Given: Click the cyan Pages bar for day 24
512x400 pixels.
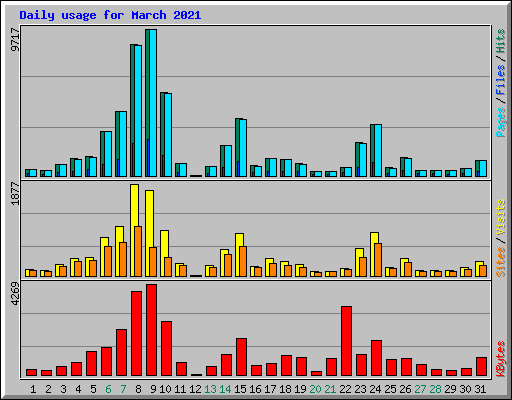Looking at the screenshot, I should (x=378, y=151).
